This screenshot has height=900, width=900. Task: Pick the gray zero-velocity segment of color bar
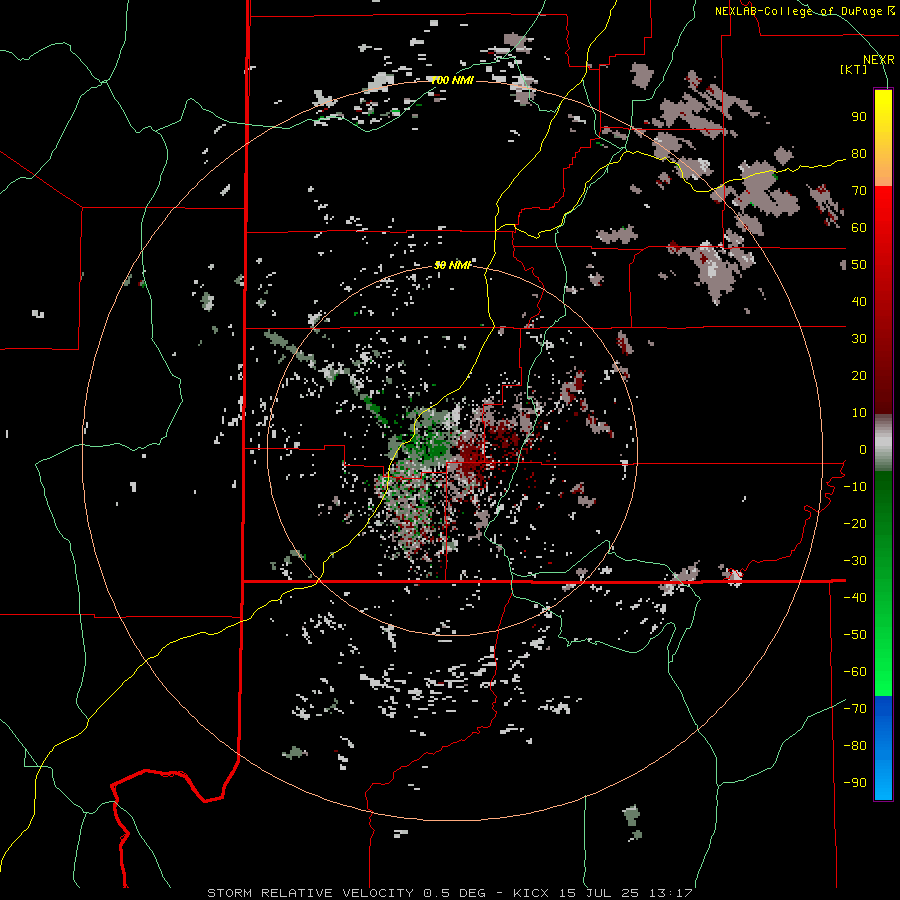click(883, 443)
